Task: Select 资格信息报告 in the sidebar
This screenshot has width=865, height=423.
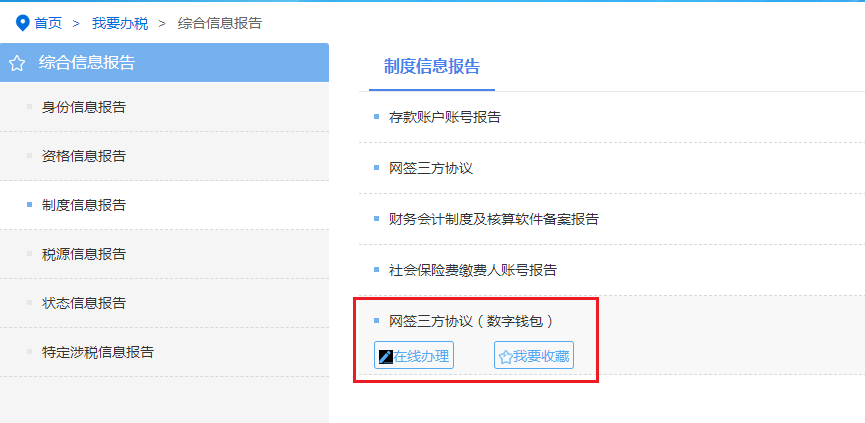Action: click(164, 156)
